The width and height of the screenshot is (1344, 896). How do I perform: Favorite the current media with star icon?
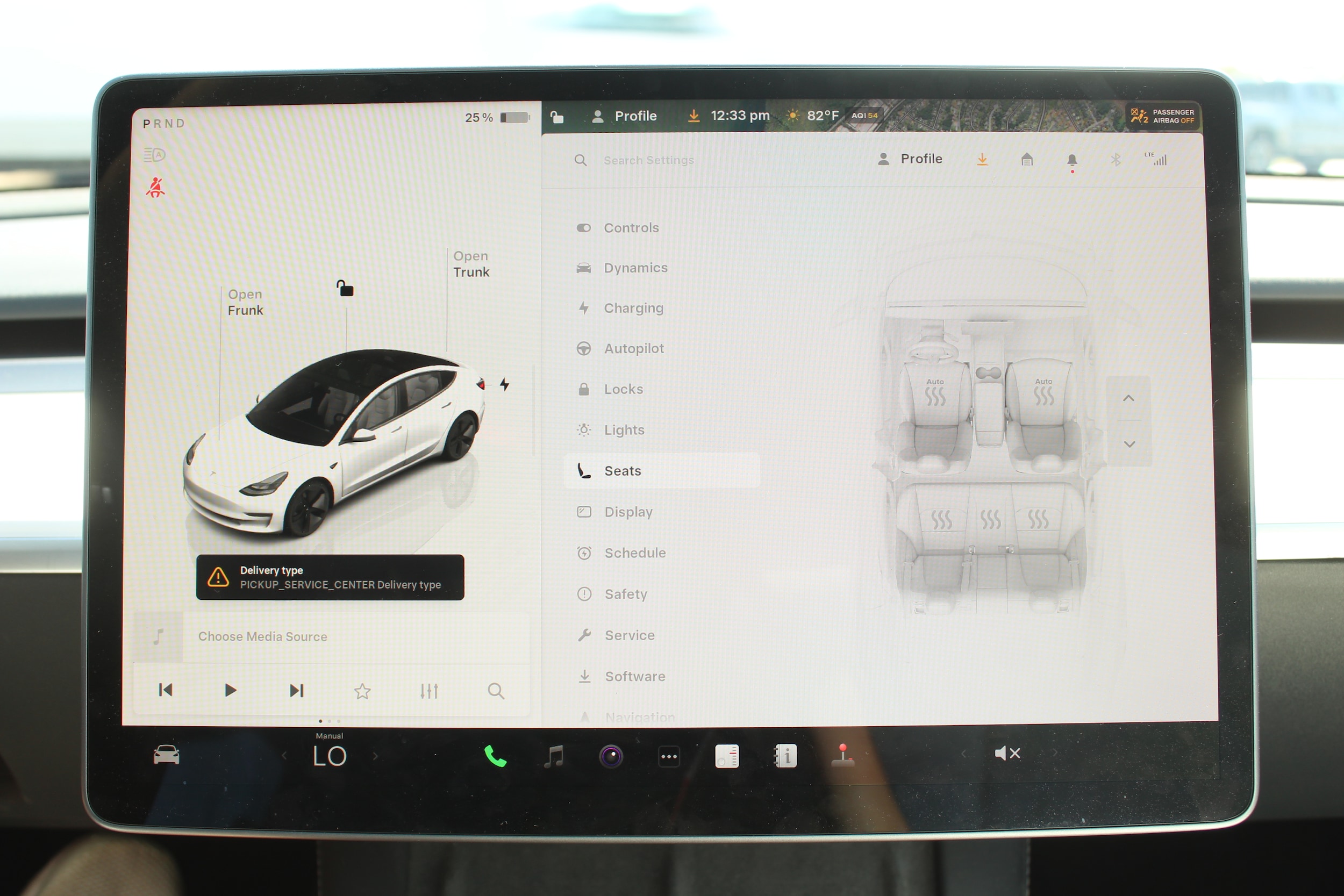362,691
